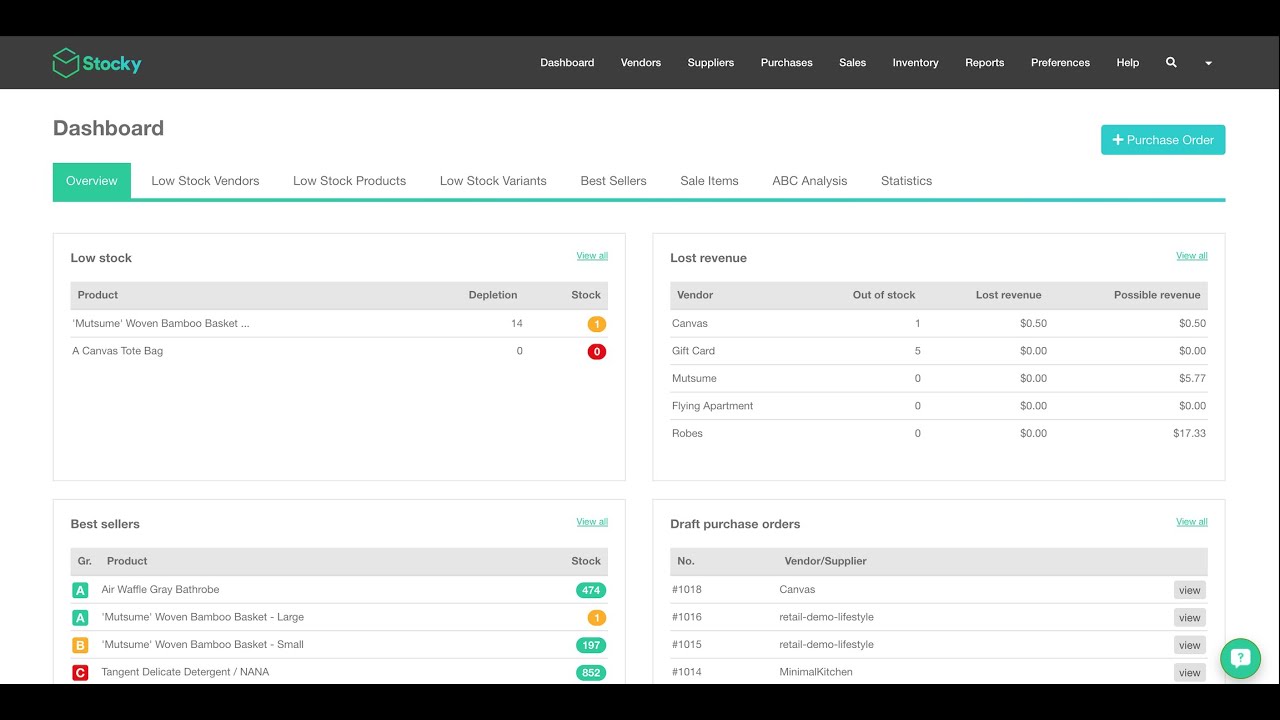Switch to Sale Items tab
This screenshot has height=720, width=1280.
(x=709, y=181)
